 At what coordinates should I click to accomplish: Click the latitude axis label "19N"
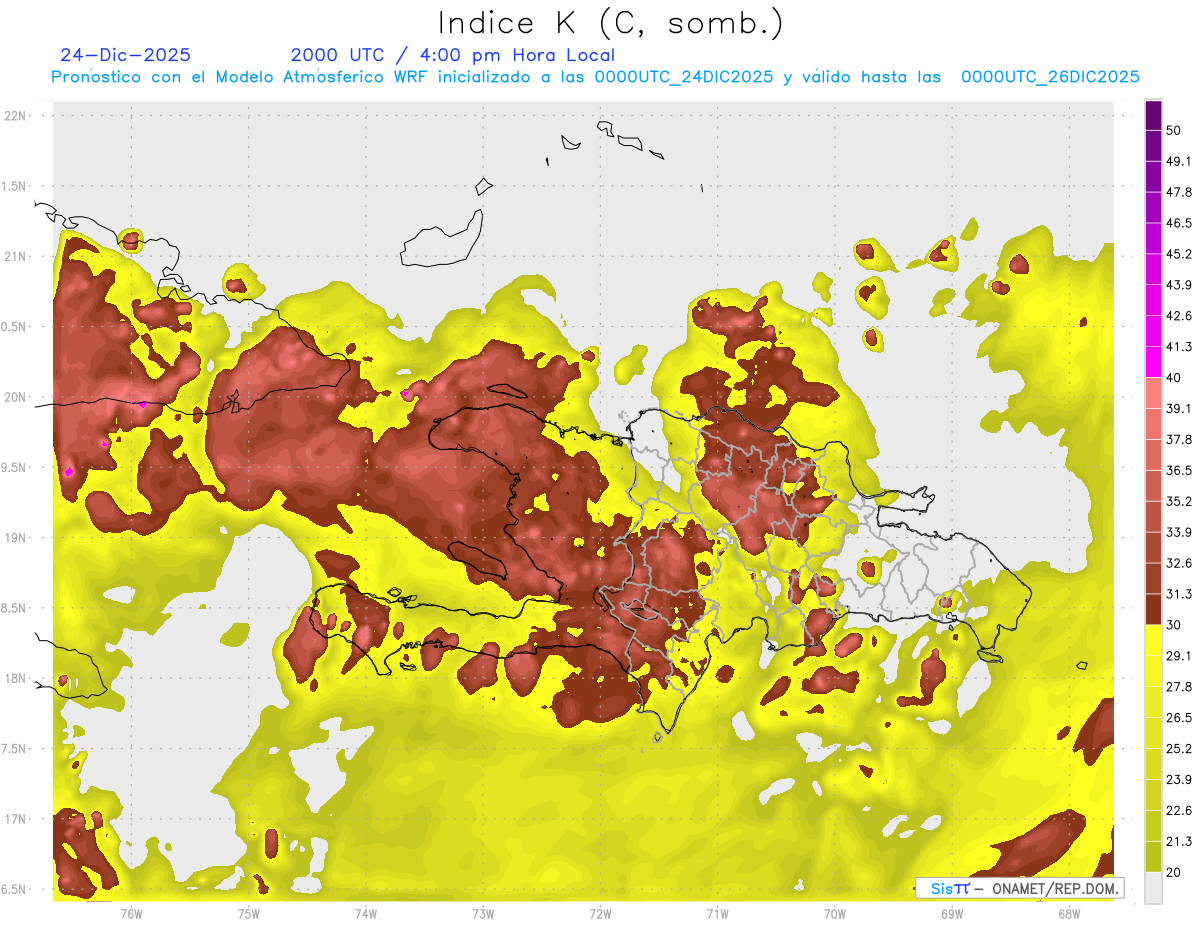[x=17, y=538]
